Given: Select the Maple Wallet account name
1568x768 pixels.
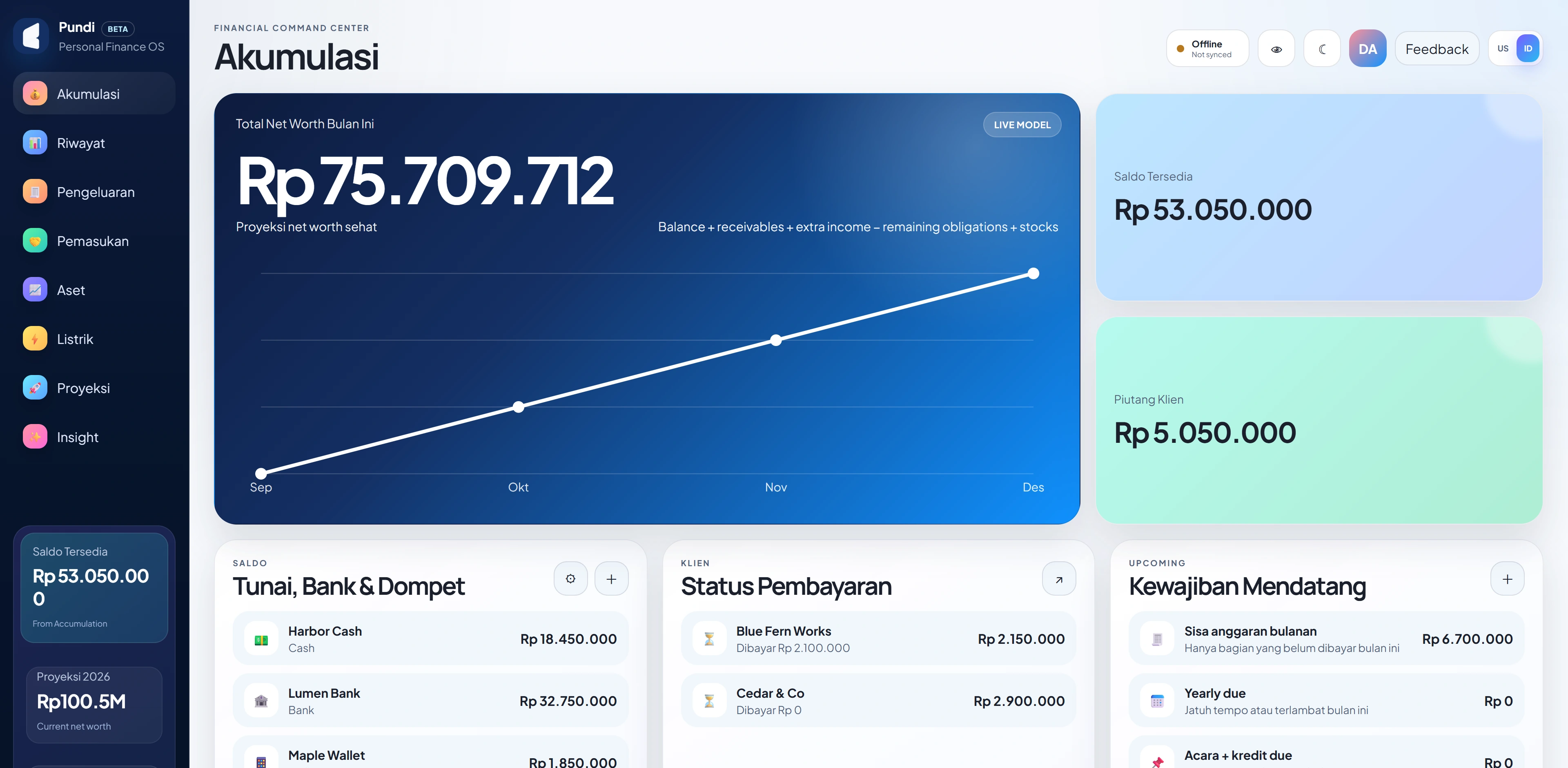Looking at the screenshot, I should pyautogui.click(x=326, y=755).
